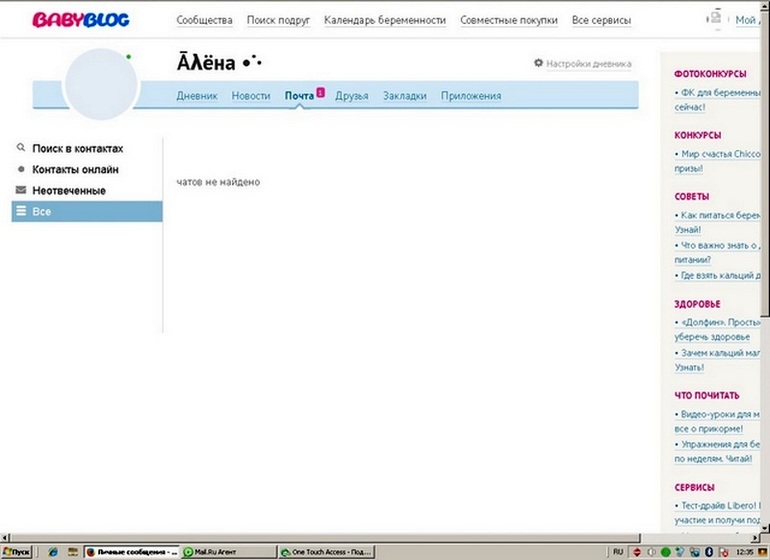Click the list icon beside Все
Viewport: 770px width, 560px height.
20,212
